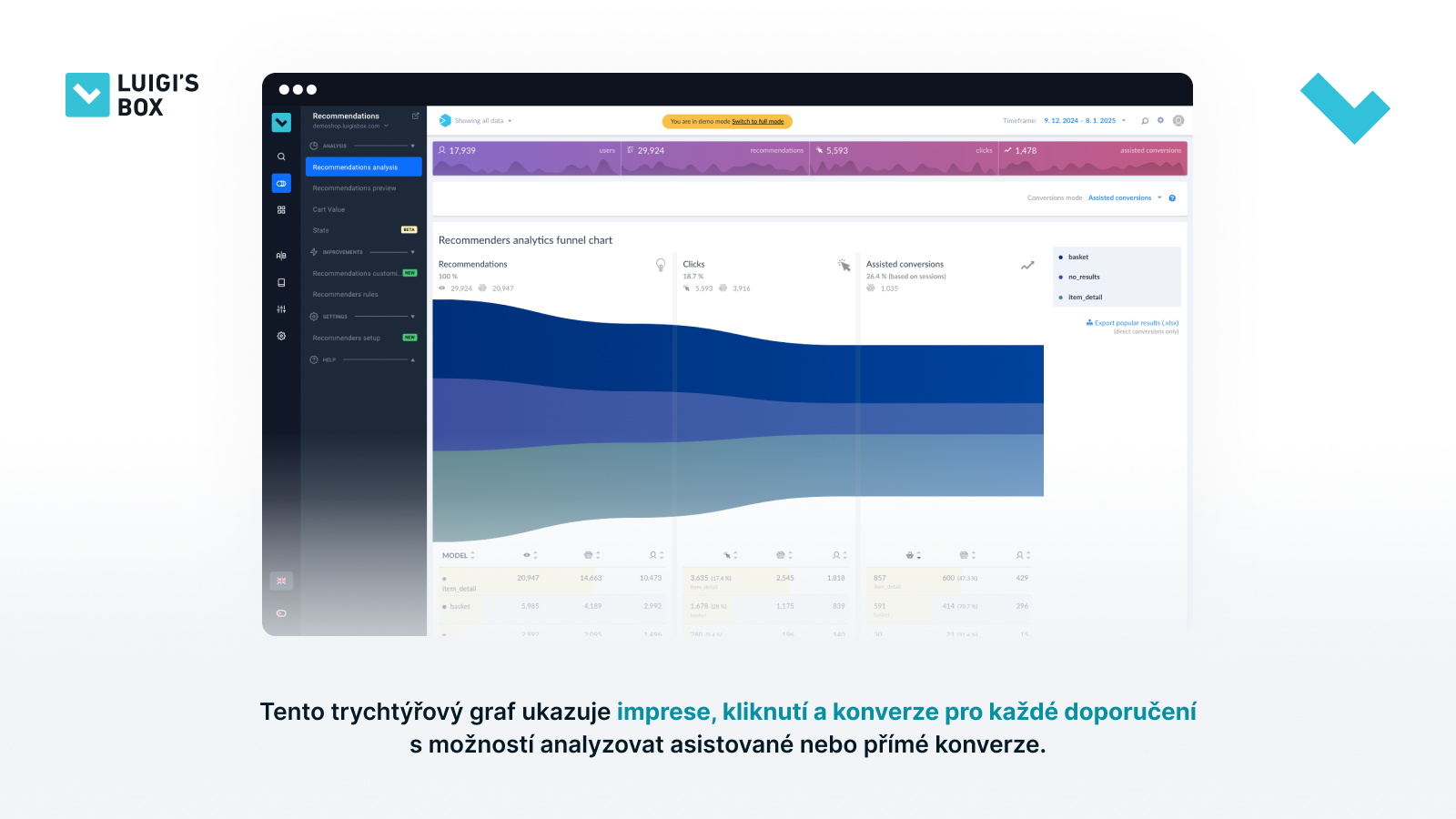Click the Switch to full mode link
Screen dimensions: 1456x819
click(757, 121)
